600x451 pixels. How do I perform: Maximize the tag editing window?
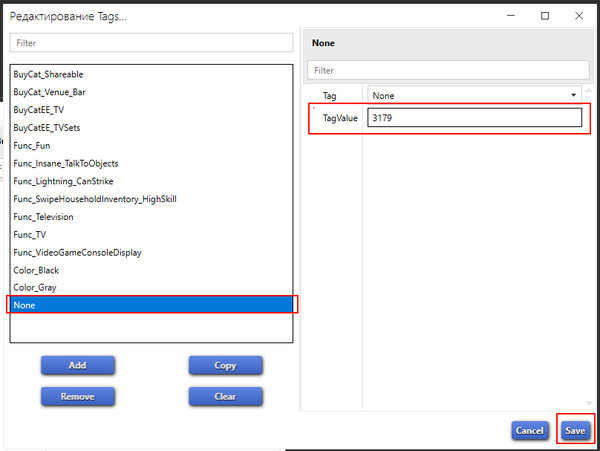pos(545,16)
